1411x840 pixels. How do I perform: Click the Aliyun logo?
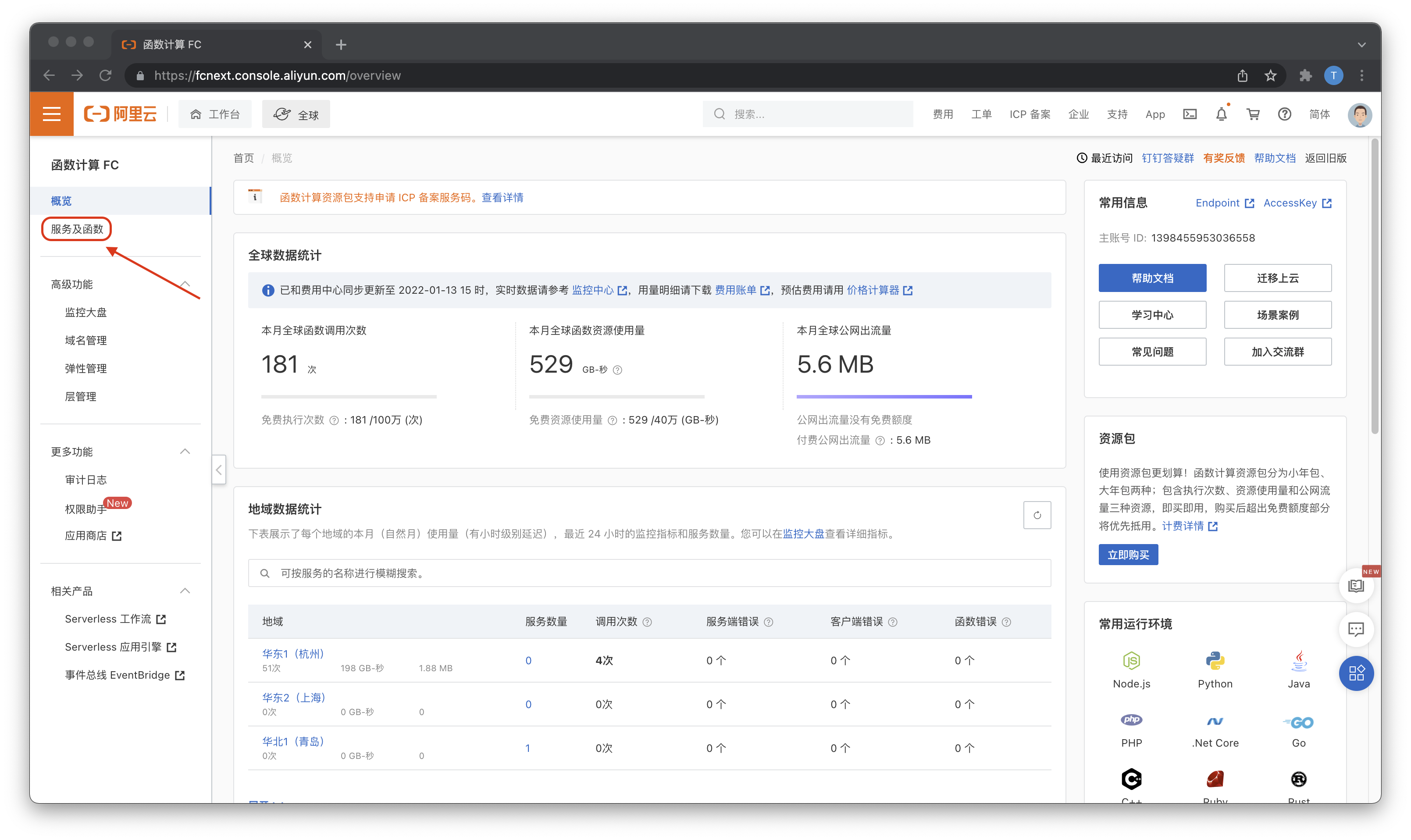click(x=120, y=114)
